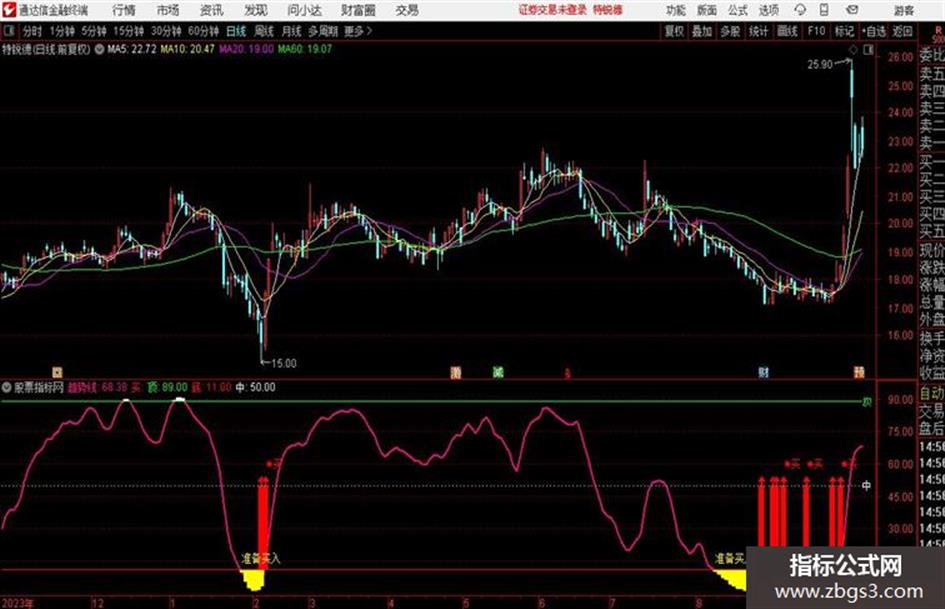This screenshot has height=609, width=945.
Task: Click the February 准备买入 signal label
Action: (x=261, y=558)
